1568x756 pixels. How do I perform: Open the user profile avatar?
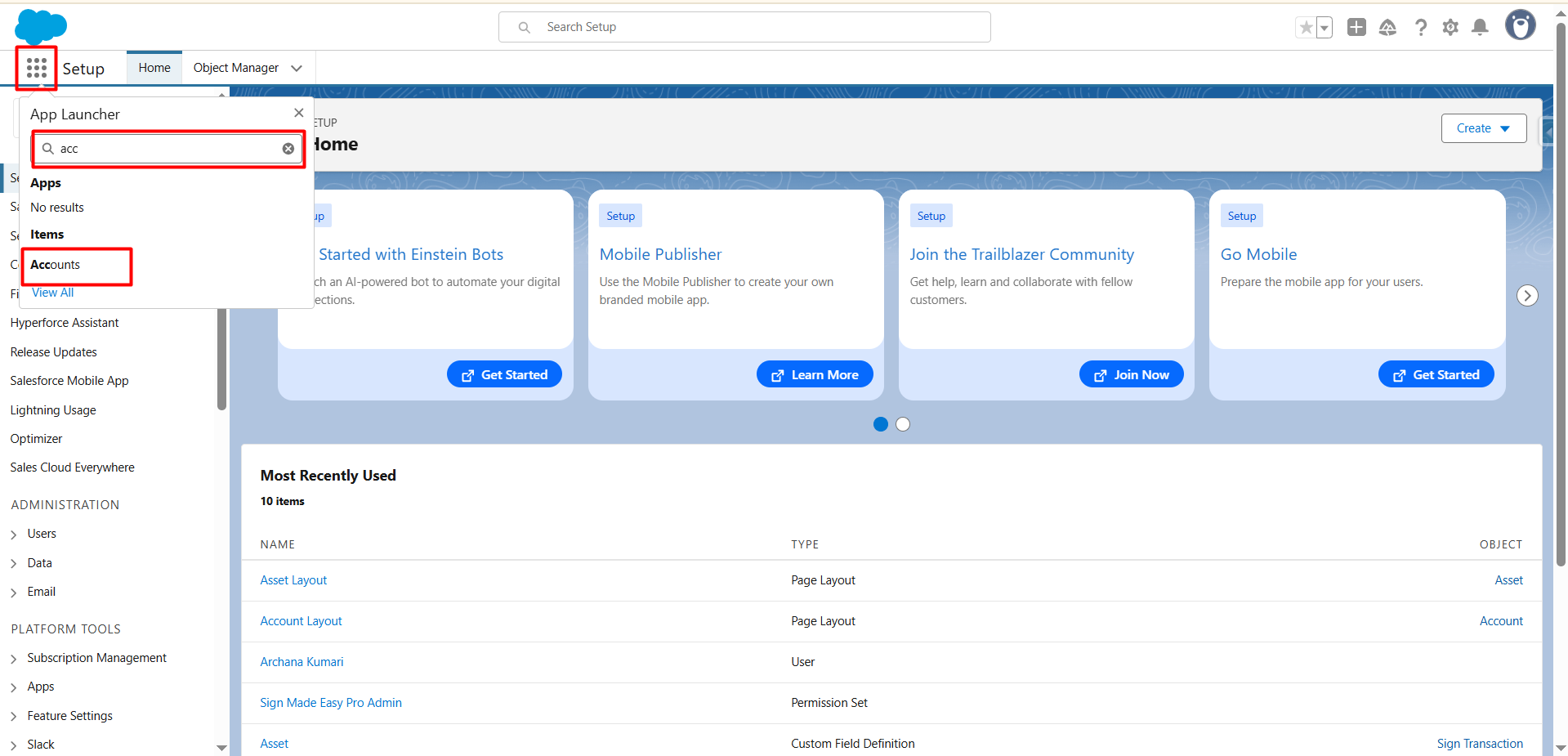pyautogui.click(x=1520, y=26)
